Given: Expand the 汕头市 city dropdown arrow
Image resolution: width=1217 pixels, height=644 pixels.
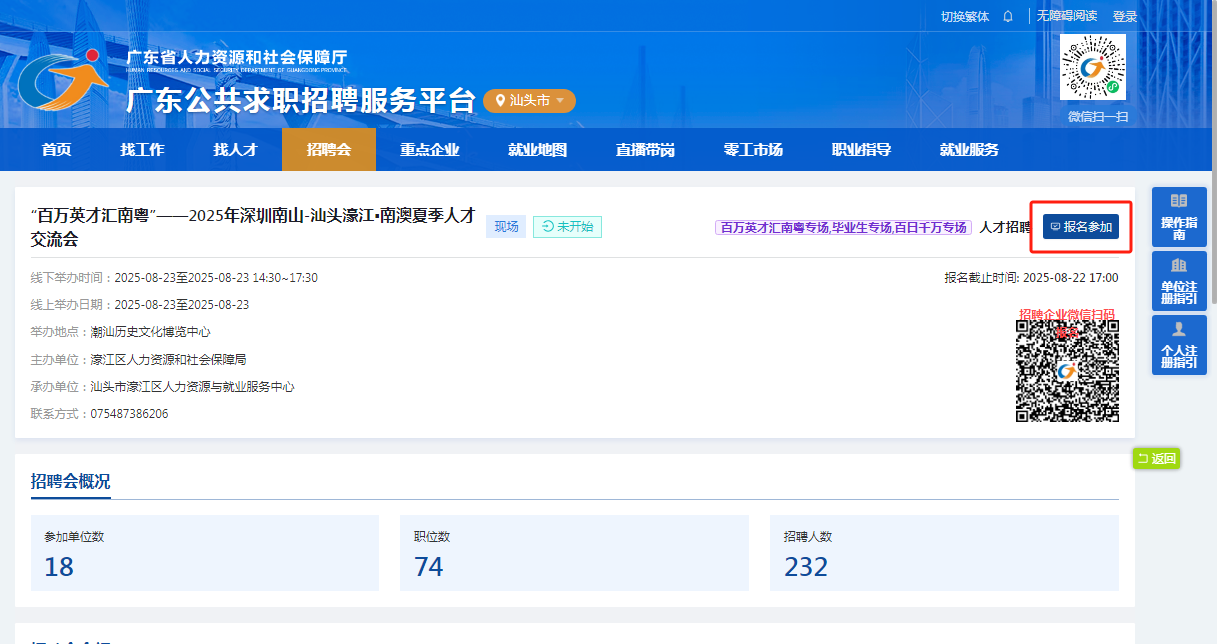Looking at the screenshot, I should [x=561, y=101].
